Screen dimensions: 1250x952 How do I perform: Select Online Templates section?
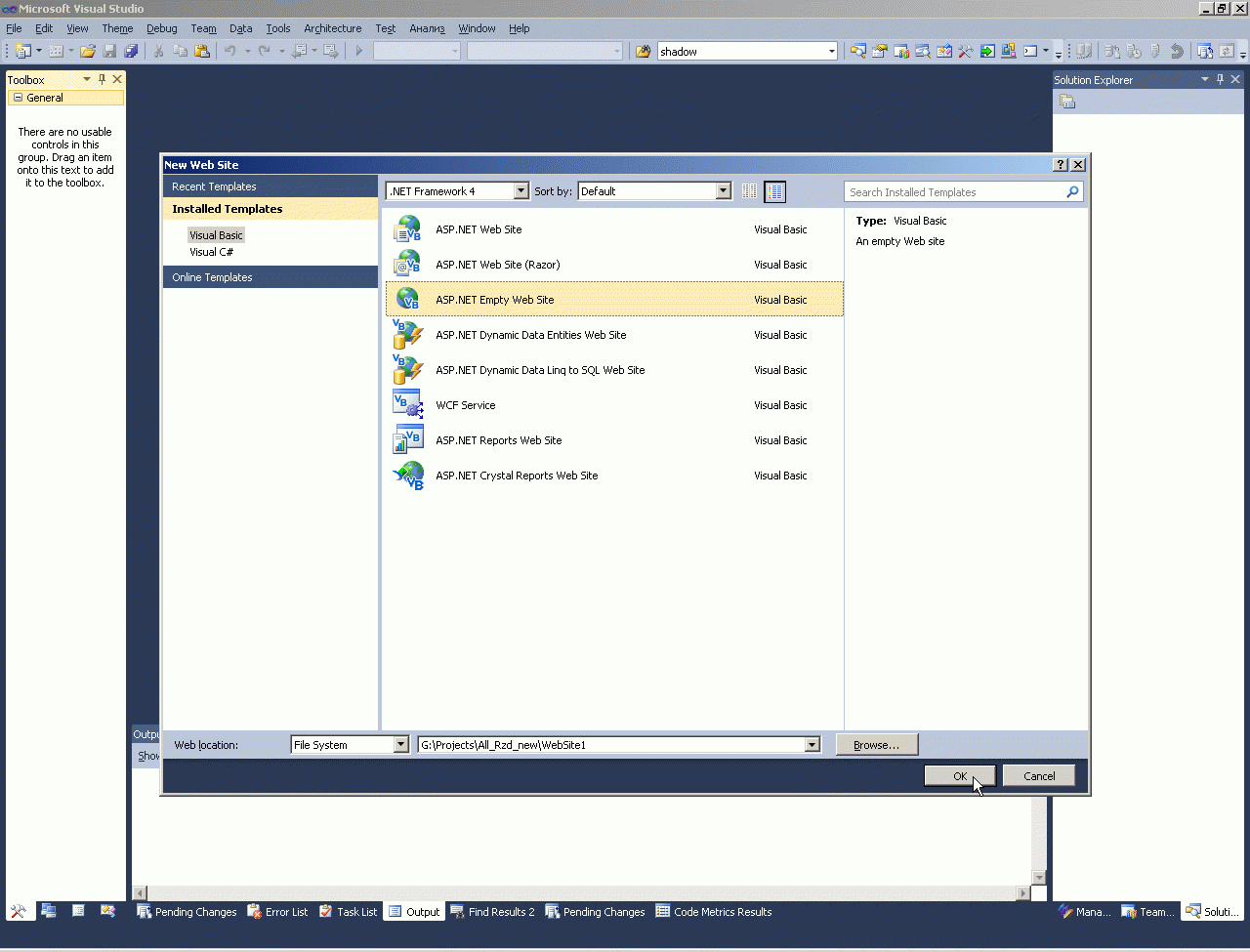click(271, 277)
